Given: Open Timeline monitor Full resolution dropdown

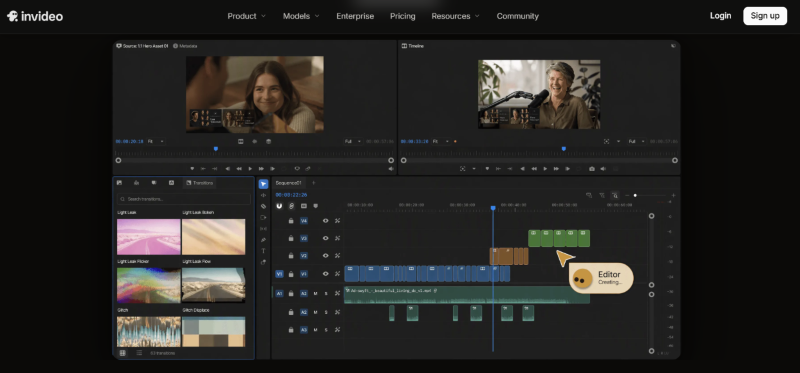Looking at the screenshot, I should click(x=637, y=141).
